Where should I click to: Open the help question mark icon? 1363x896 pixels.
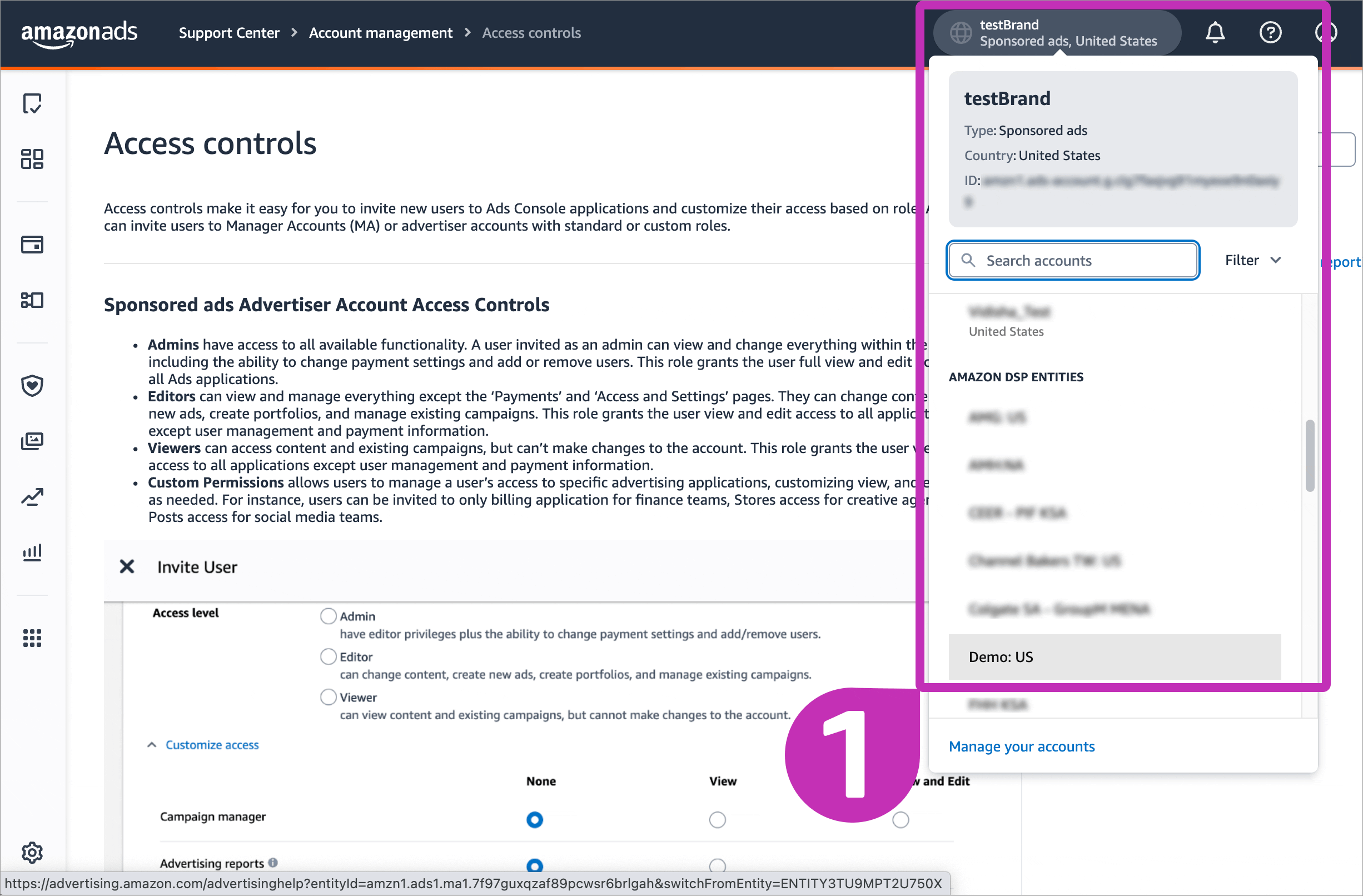tap(1270, 33)
